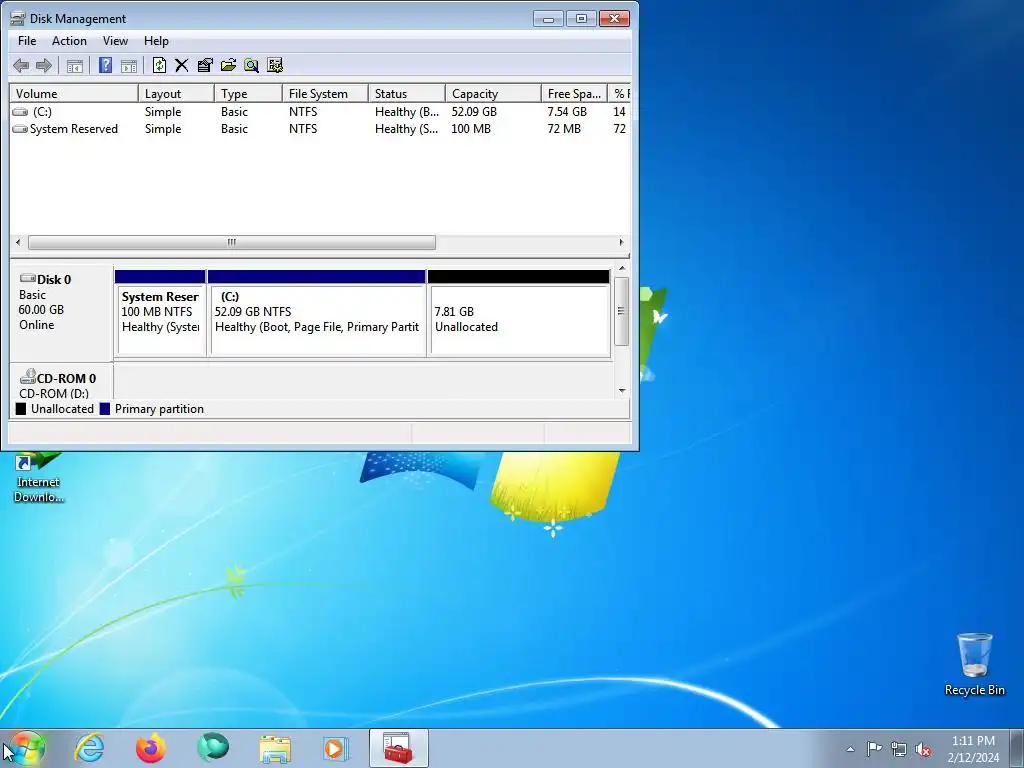The image size is (1024, 768).
Task: Open the green globe taskbar app
Action: point(213,748)
